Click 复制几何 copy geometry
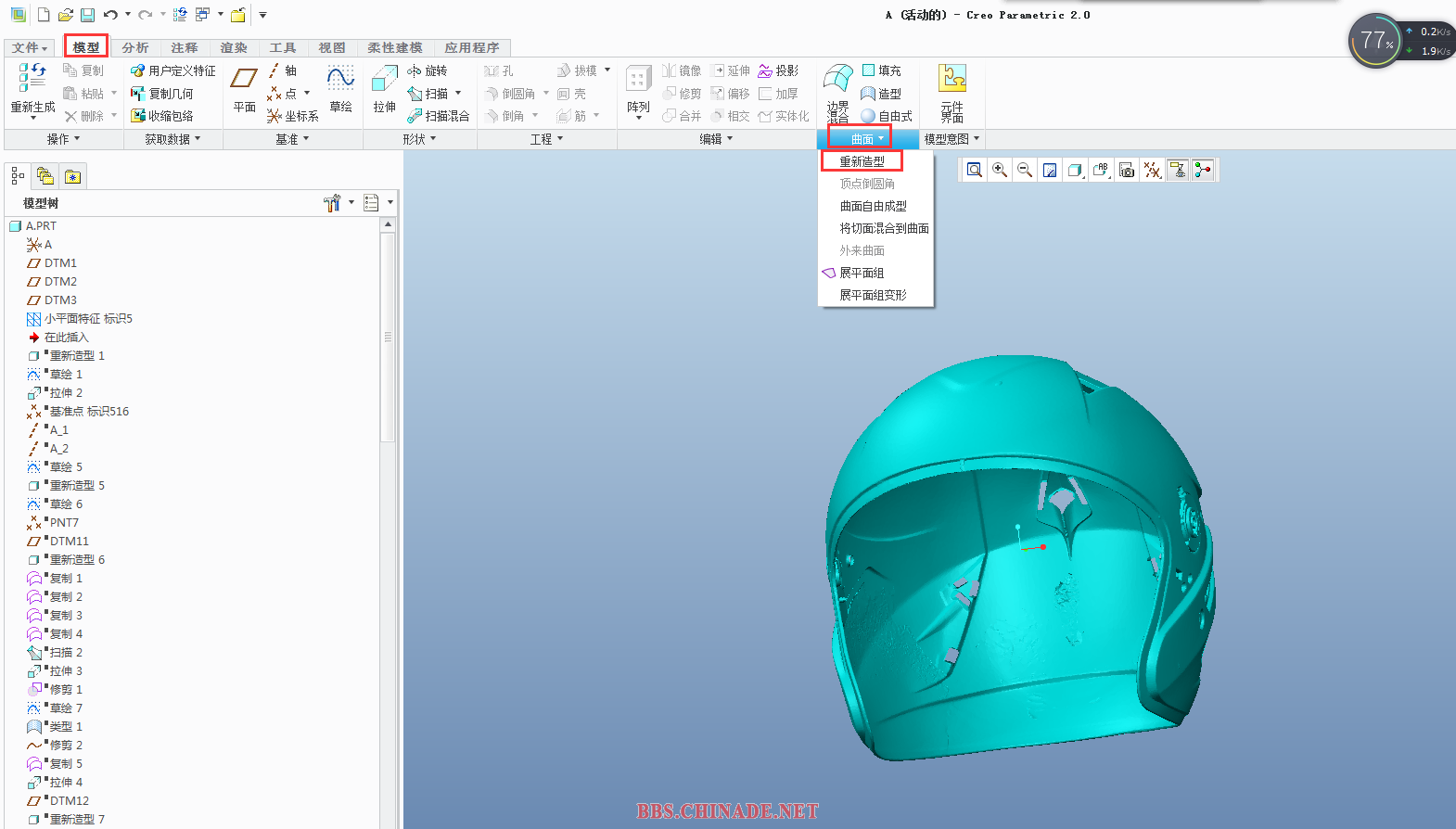The width and height of the screenshot is (1456, 829). pos(162,94)
